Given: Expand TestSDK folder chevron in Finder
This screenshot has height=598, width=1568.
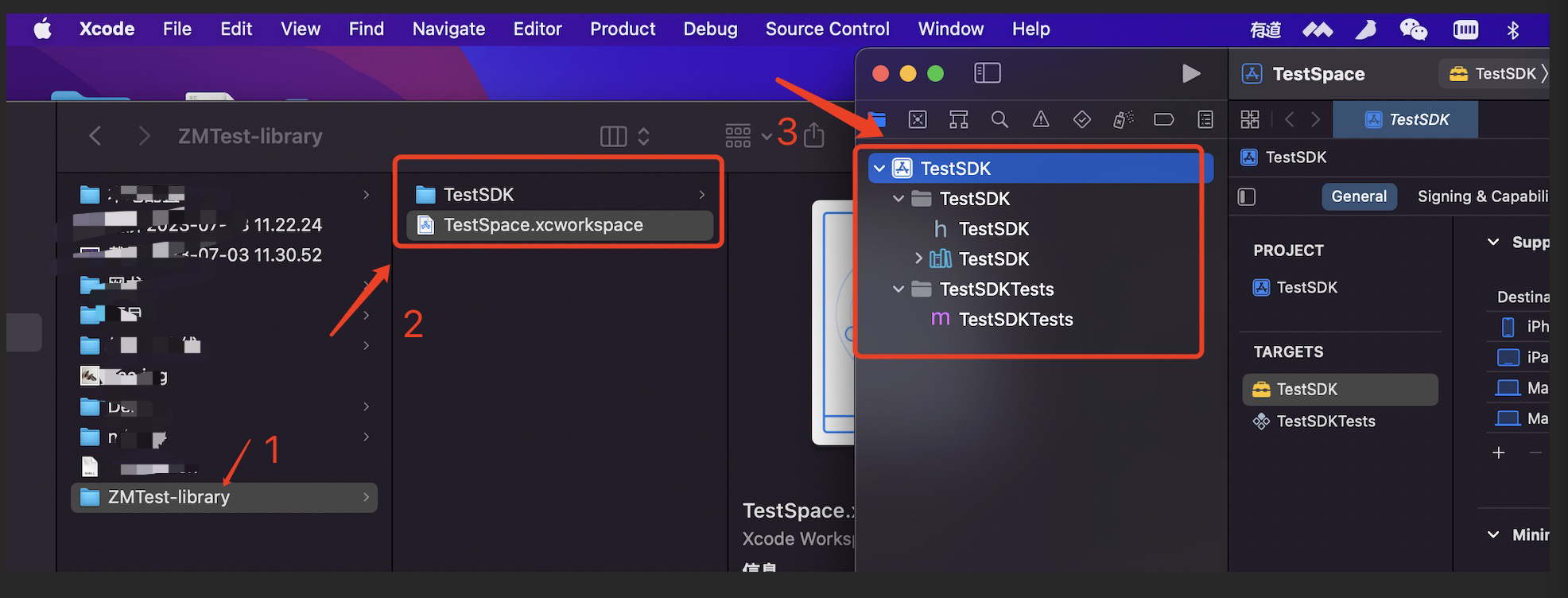Looking at the screenshot, I should point(701,195).
